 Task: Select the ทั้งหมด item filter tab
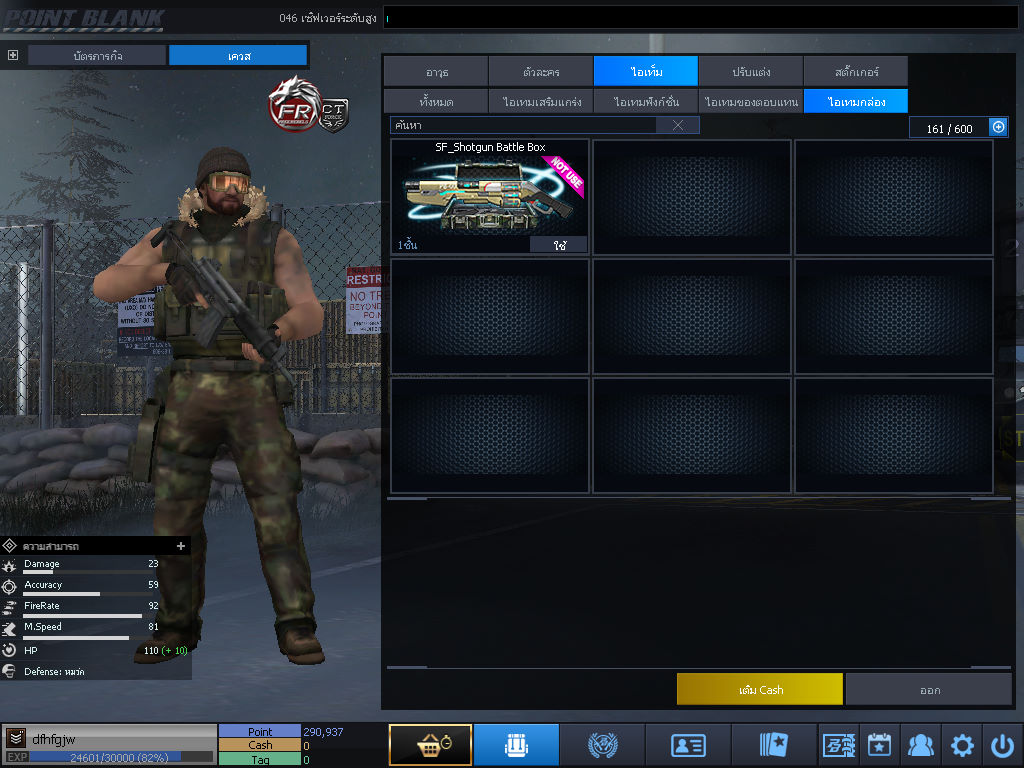click(x=436, y=101)
